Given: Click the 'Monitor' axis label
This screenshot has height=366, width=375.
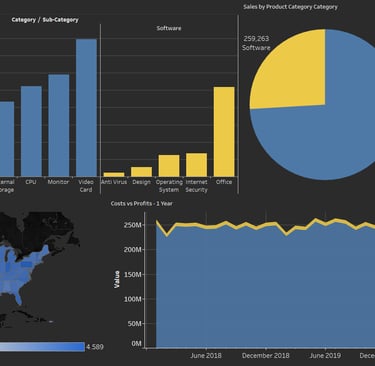Looking at the screenshot, I should (58, 182).
